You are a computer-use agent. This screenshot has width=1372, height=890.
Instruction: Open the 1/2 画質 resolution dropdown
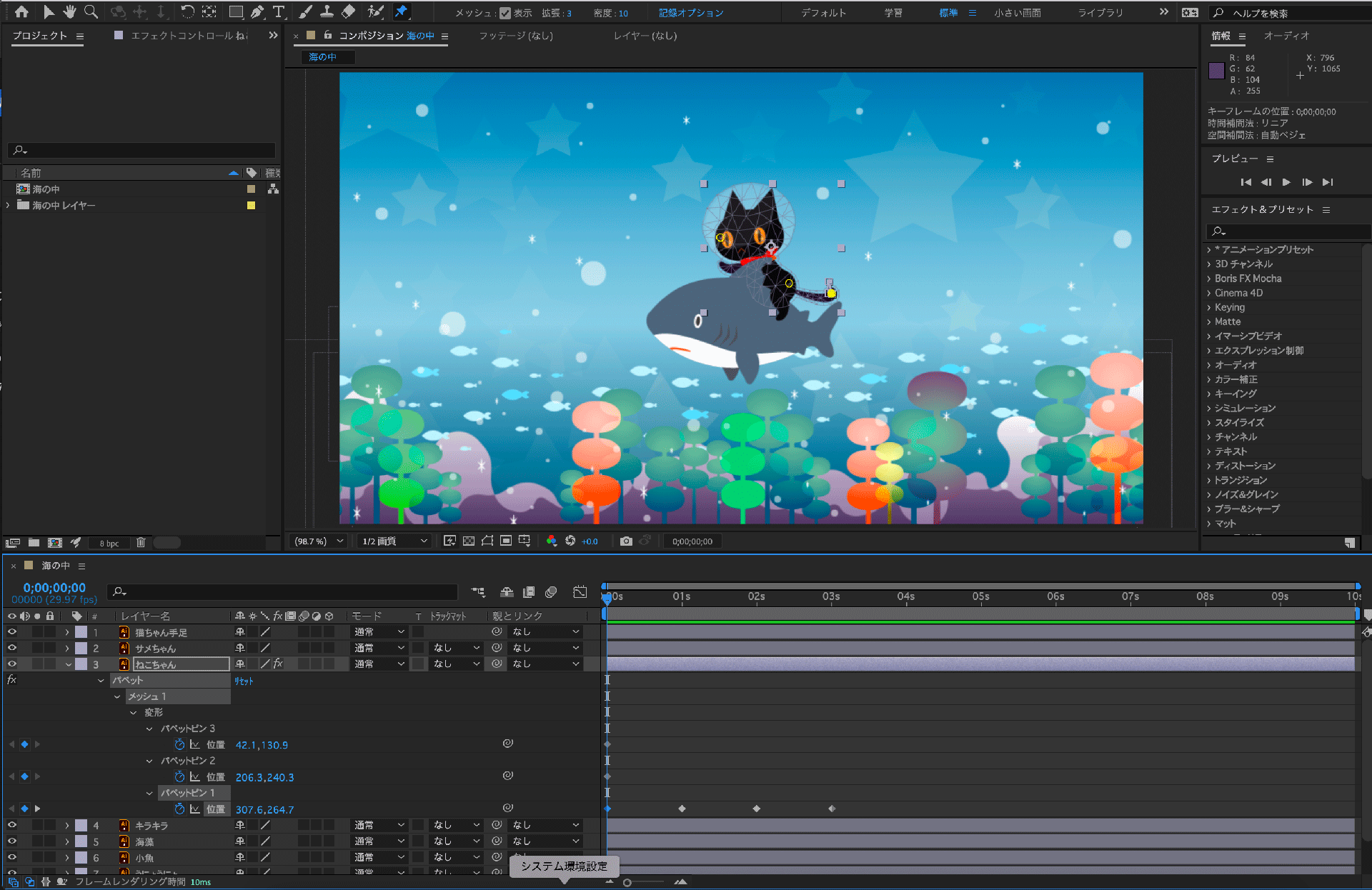(394, 541)
